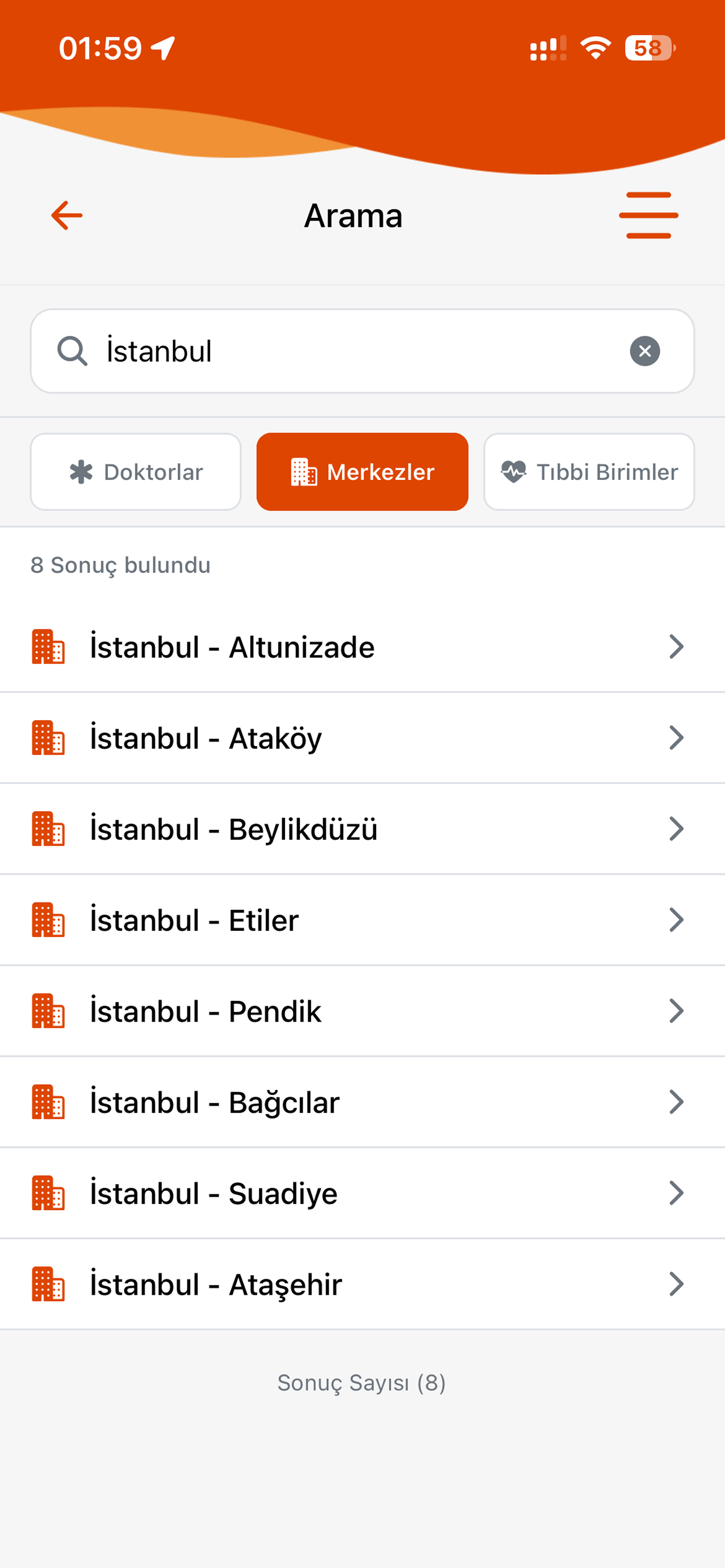Expand İstanbul - Ataşehir chevron
Image resolution: width=725 pixels, height=1568 pixels.
tap(676, 1284)
